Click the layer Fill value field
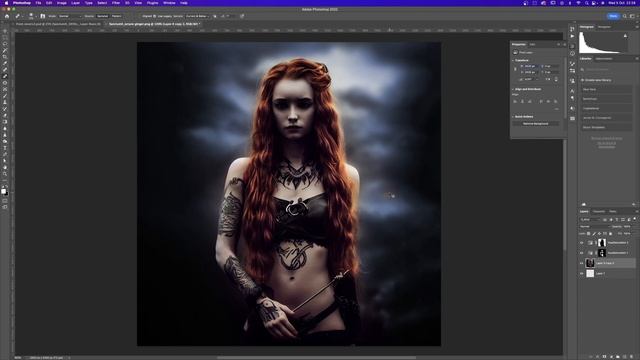The width and height of the screenshot is (640, 360). (x=627, y=233)
